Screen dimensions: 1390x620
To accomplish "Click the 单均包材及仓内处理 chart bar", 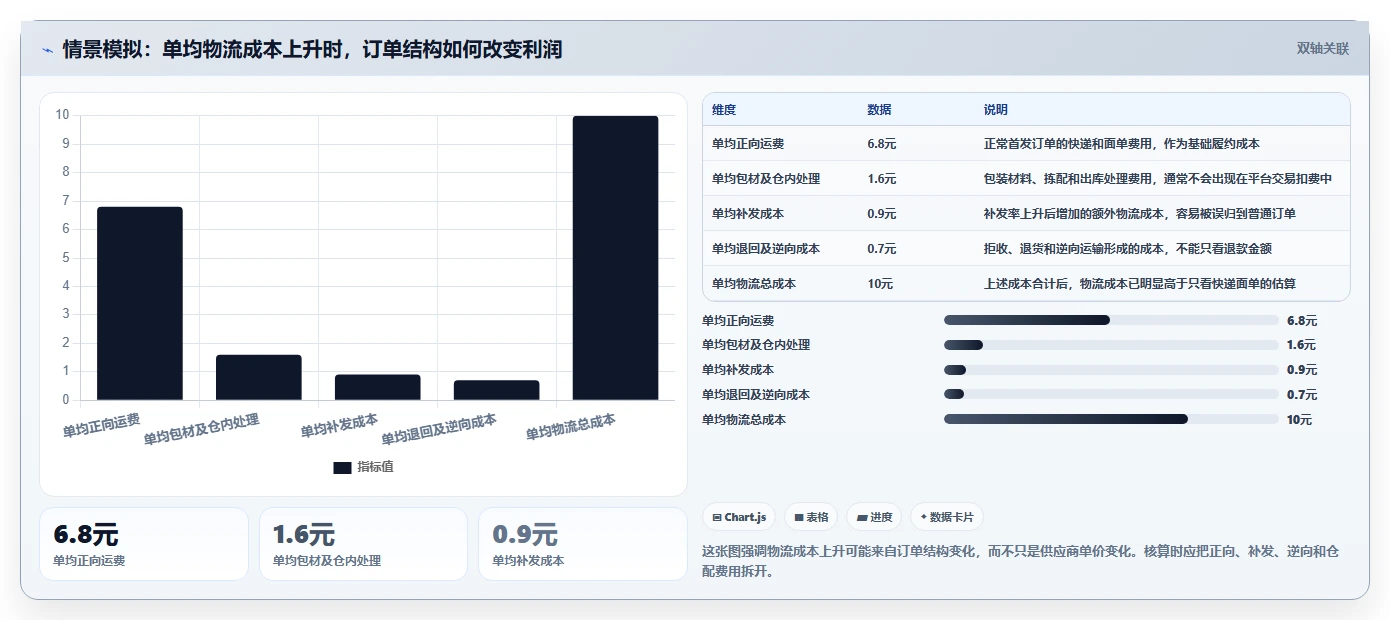I will (x=259, y=378).
